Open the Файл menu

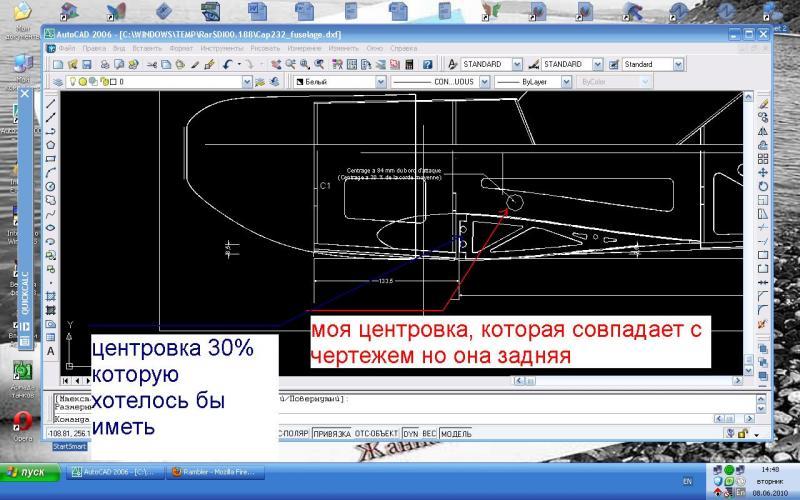click(68, 48)
